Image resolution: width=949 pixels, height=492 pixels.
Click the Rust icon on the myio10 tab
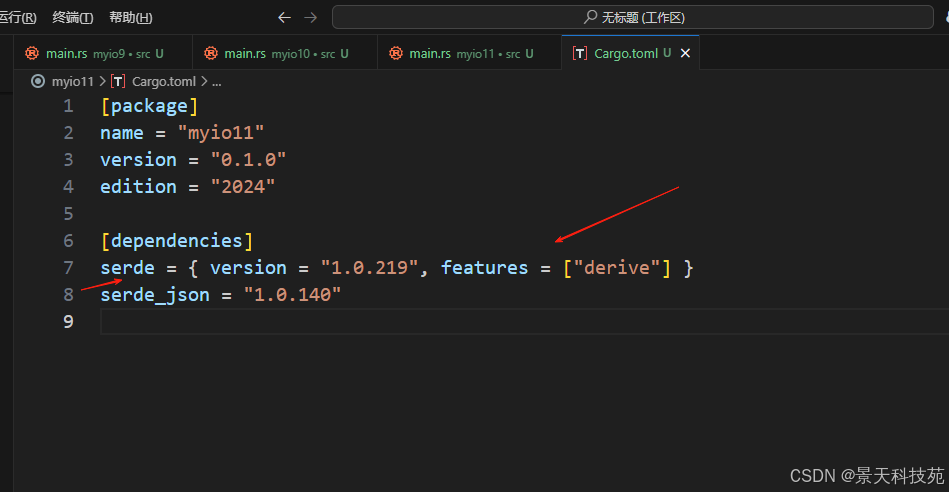[211, 53]
